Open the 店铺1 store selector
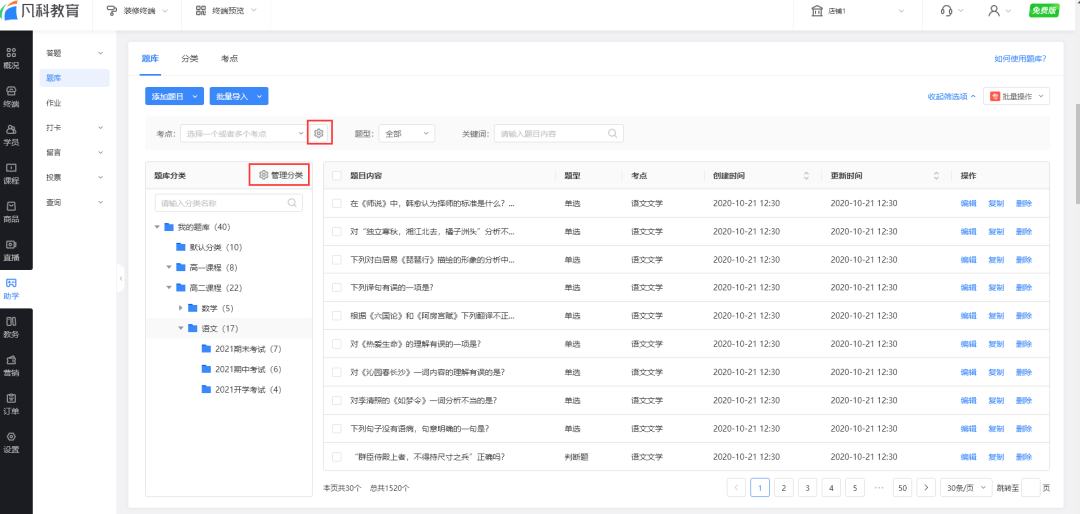 (x=858, y=11)
